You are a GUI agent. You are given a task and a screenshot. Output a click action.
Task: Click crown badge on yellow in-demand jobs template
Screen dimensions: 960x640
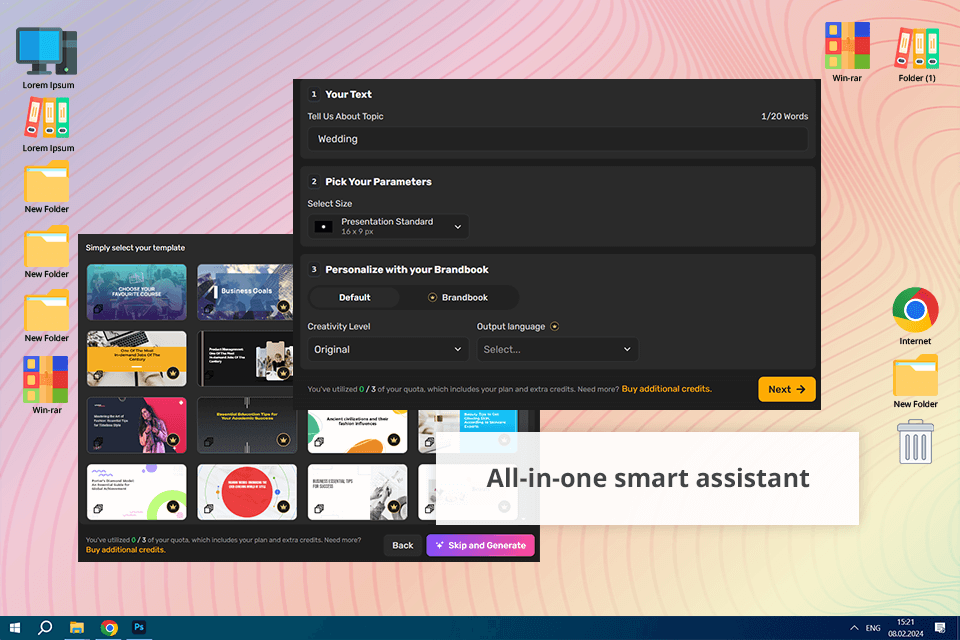coord(173,372)
